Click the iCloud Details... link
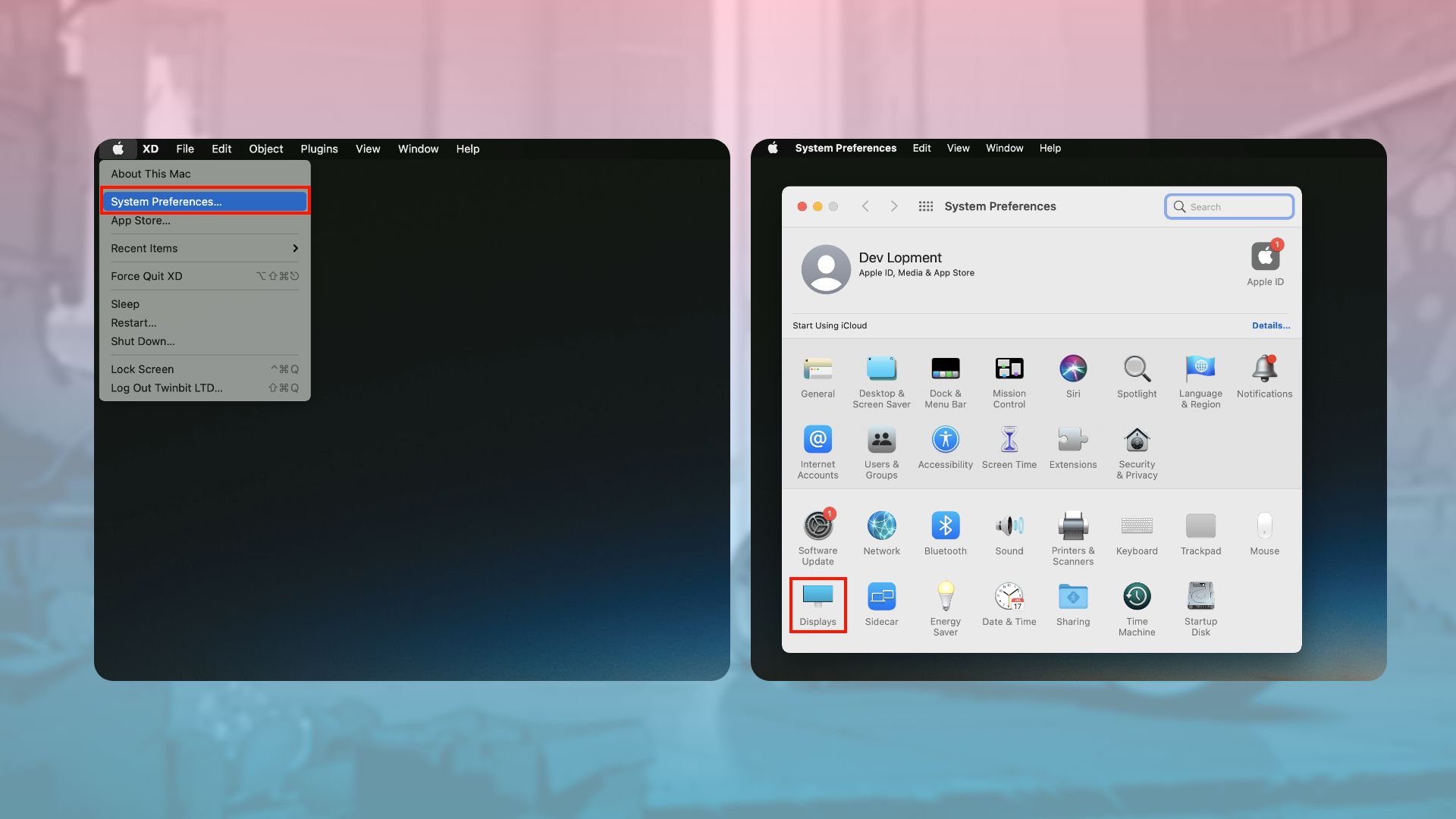 [x=1271, y=325]
